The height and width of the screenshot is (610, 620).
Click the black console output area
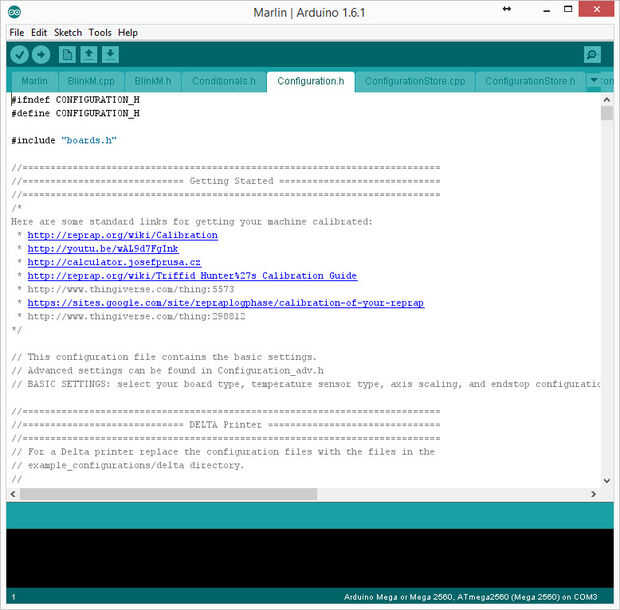coord(310,558)
